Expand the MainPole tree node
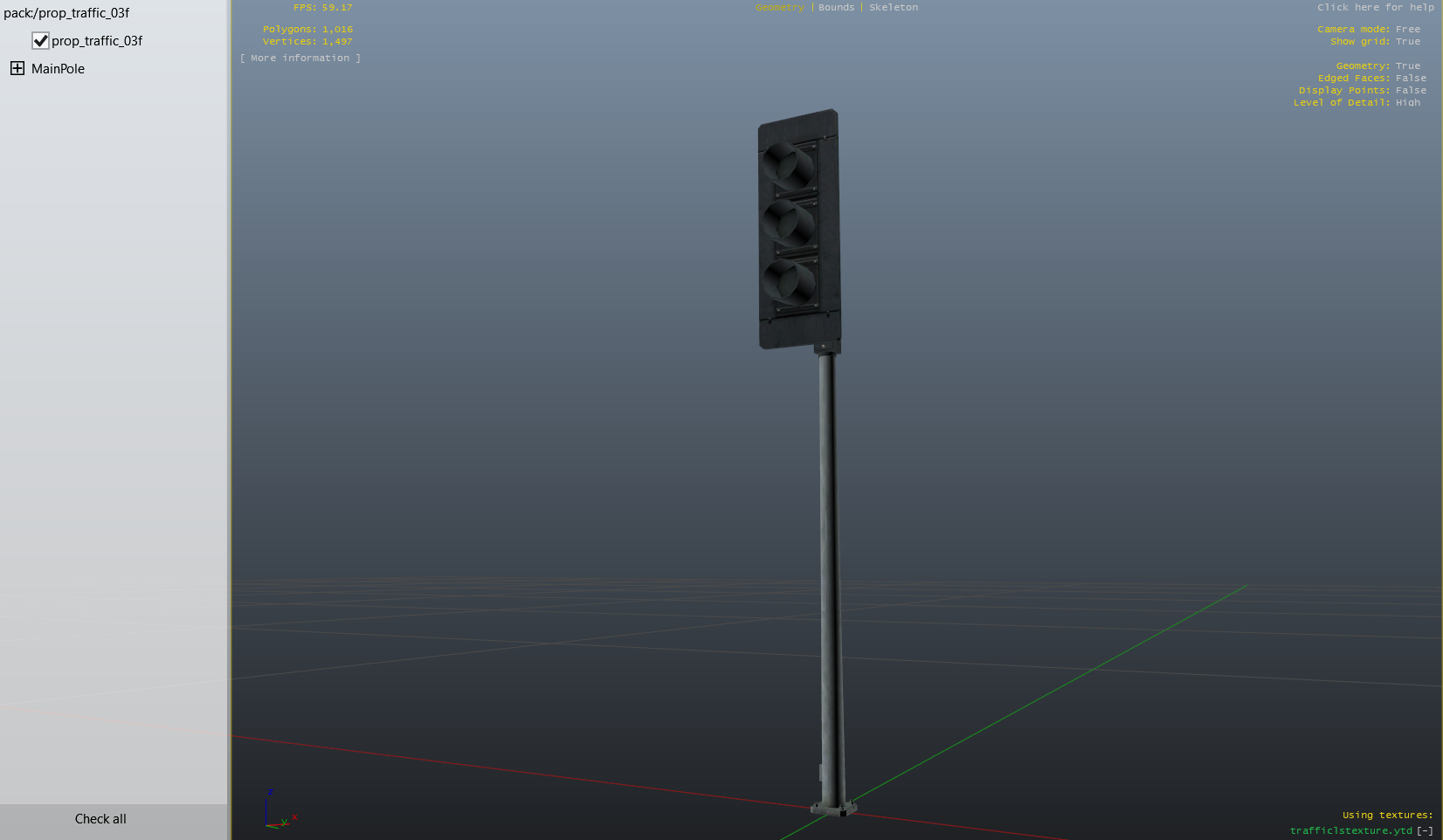Image resolution: width=1443 pixels, height=840 pixels. coord(17,68)
